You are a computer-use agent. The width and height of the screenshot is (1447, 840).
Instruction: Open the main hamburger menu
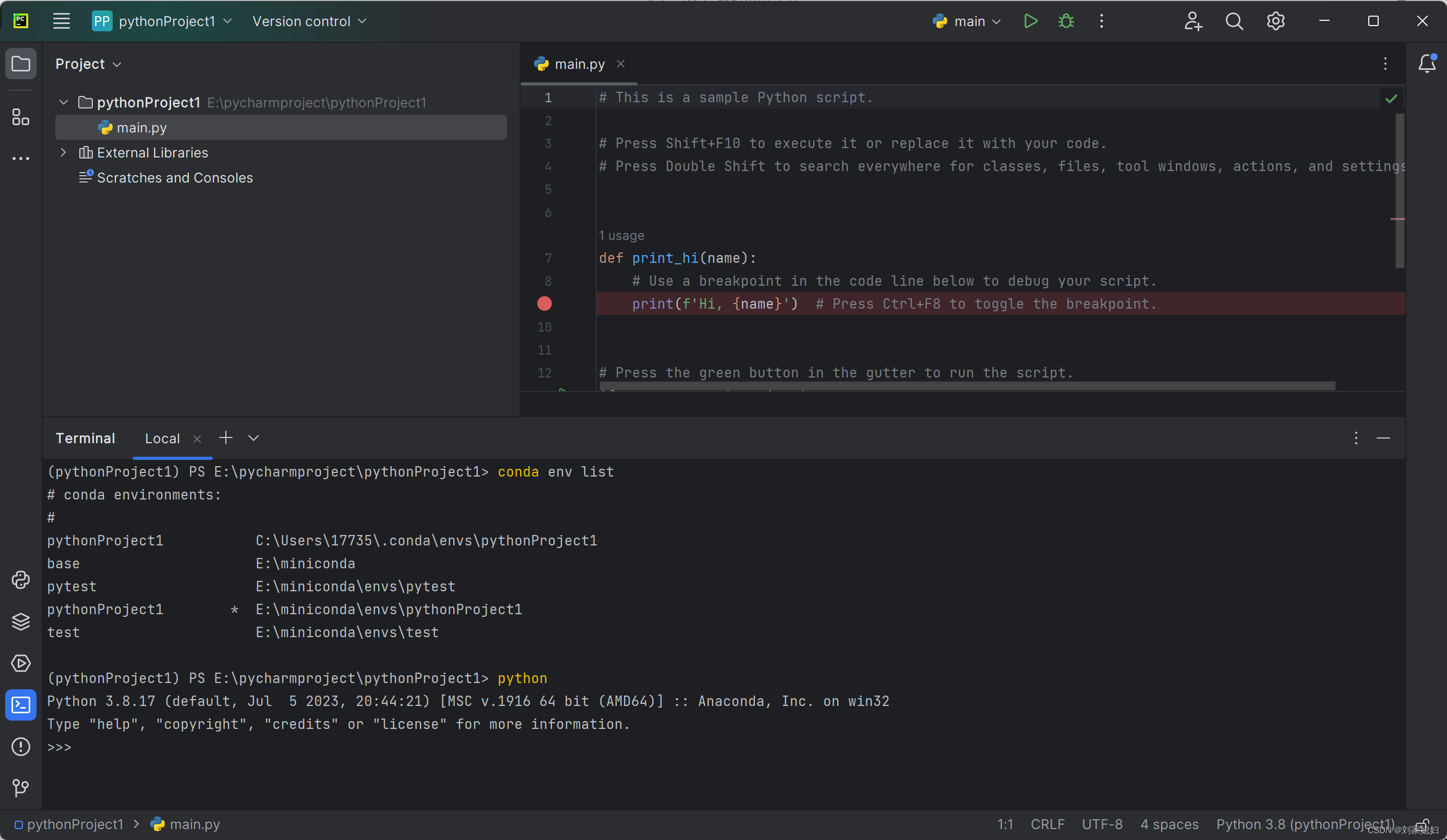[61, 21]
